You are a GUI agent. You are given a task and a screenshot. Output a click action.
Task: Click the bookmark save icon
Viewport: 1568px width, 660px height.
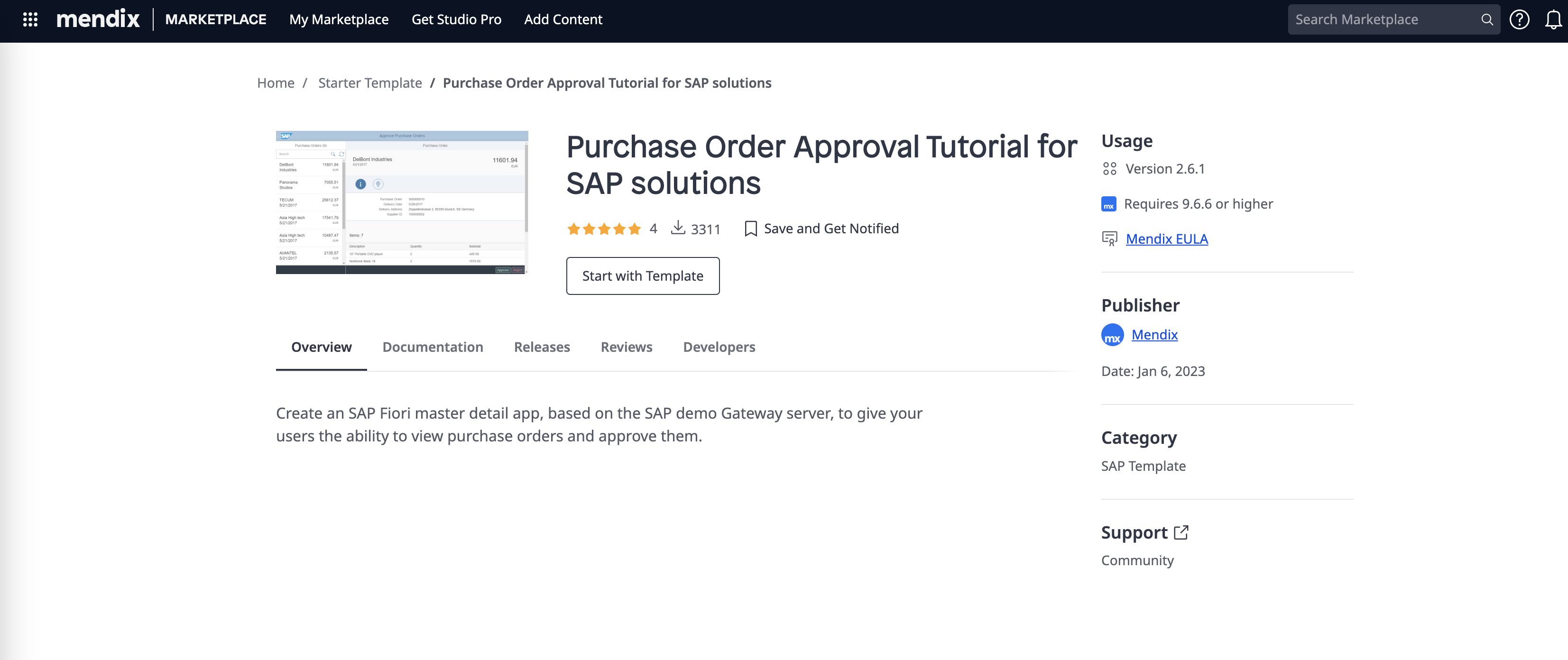tap(750, 229)
